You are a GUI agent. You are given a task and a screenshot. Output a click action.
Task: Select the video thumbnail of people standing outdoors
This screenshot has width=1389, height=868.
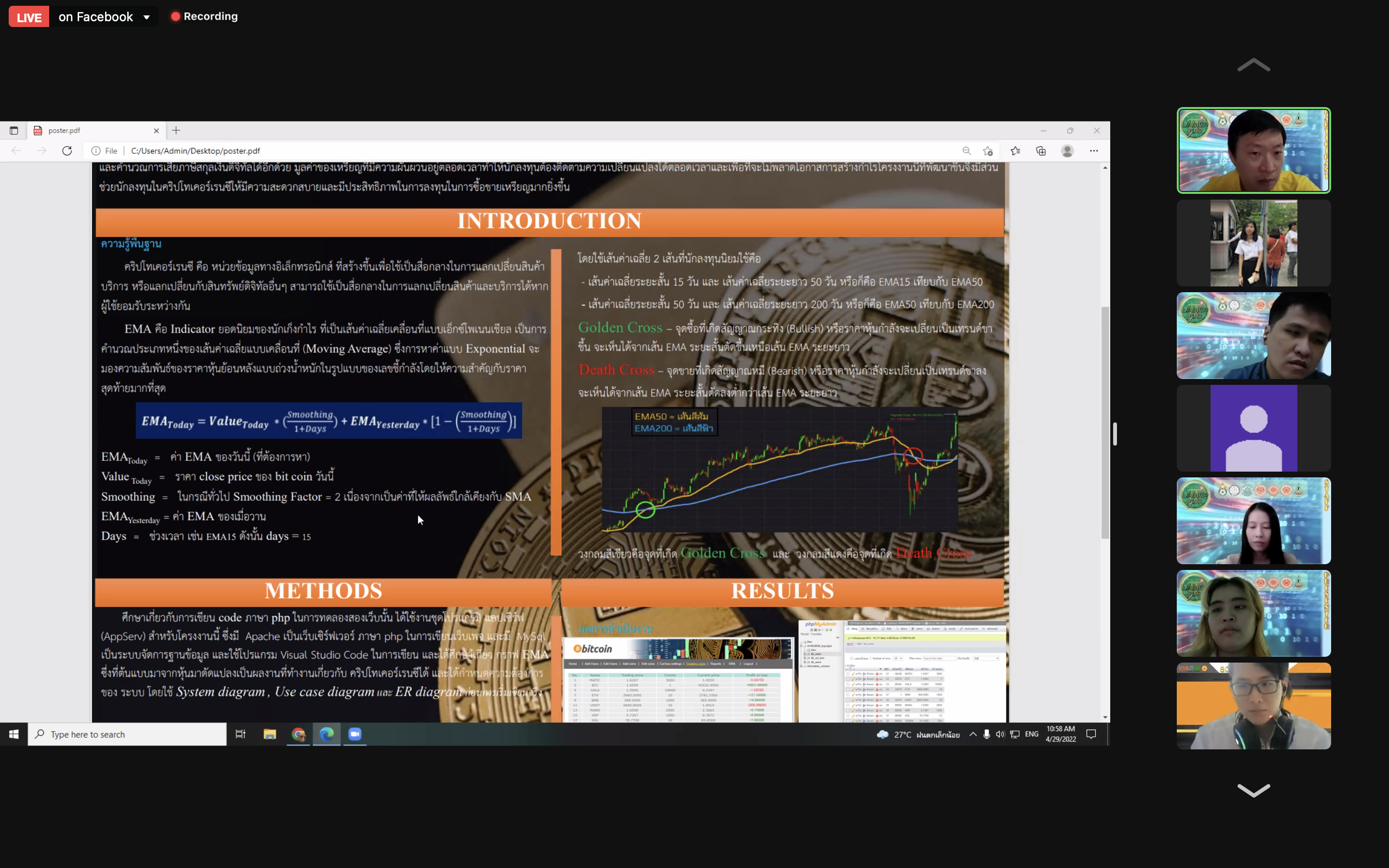1253,243
